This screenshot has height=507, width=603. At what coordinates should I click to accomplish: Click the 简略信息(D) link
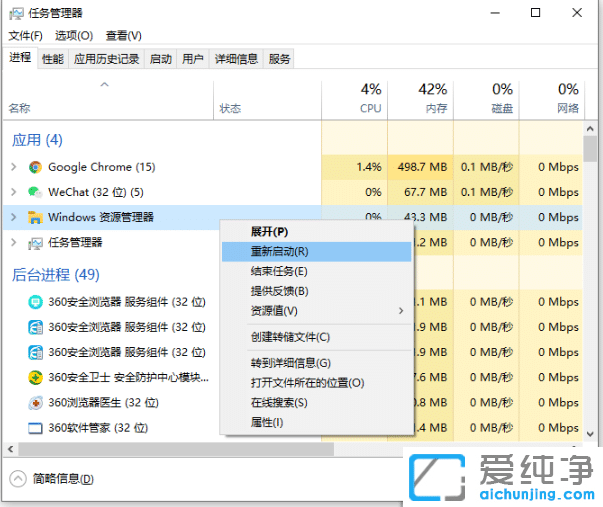pos(63,479)
